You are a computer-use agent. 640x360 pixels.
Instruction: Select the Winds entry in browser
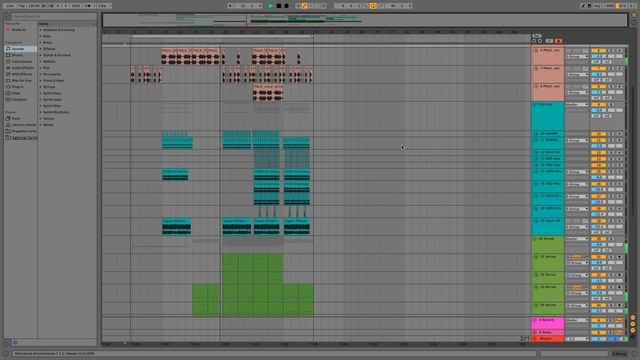(48, 125)
